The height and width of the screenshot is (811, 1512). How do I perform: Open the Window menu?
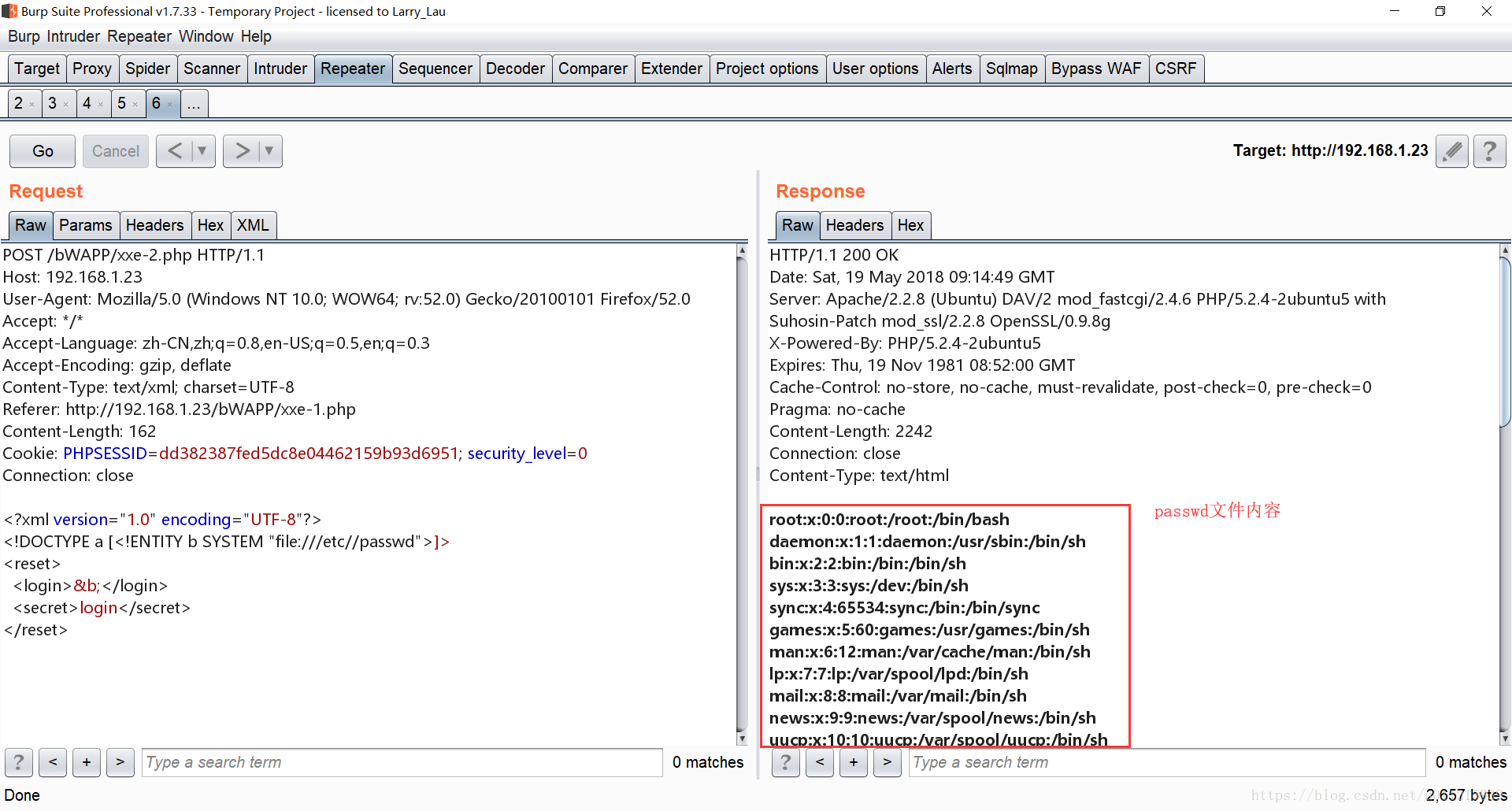[206, 36]
